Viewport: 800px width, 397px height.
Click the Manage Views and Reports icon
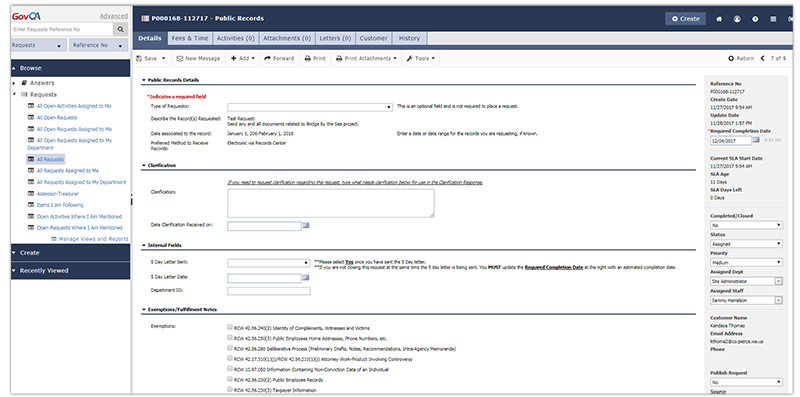click(x=54, y=239)
